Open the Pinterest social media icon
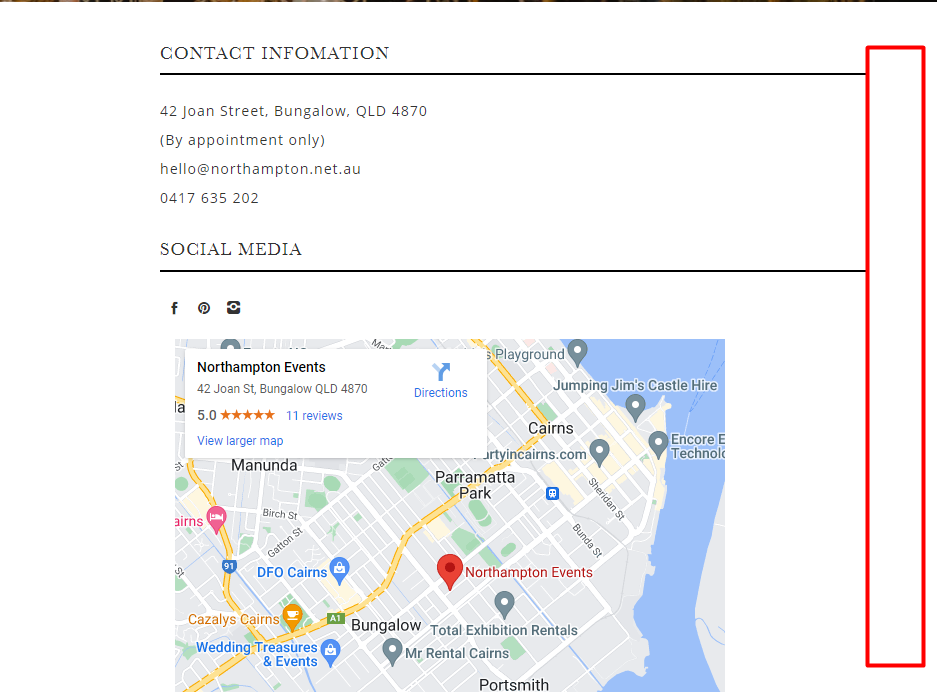Image resolution: width=937 pixels, height=692 pixels. pyautogui.click(x=204, y=308)
